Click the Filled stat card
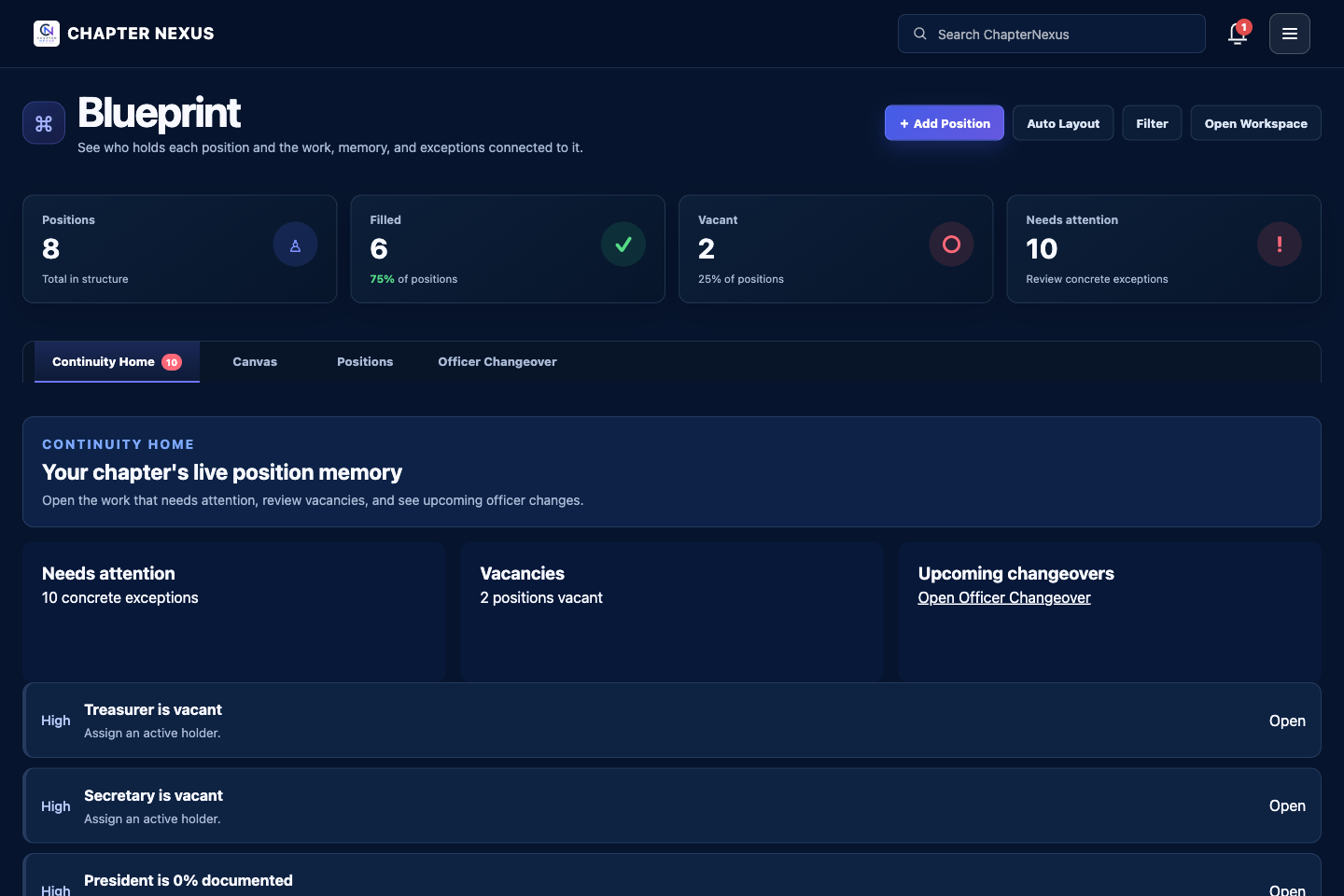Screen dimensions: 1344x896 [508, 249]
